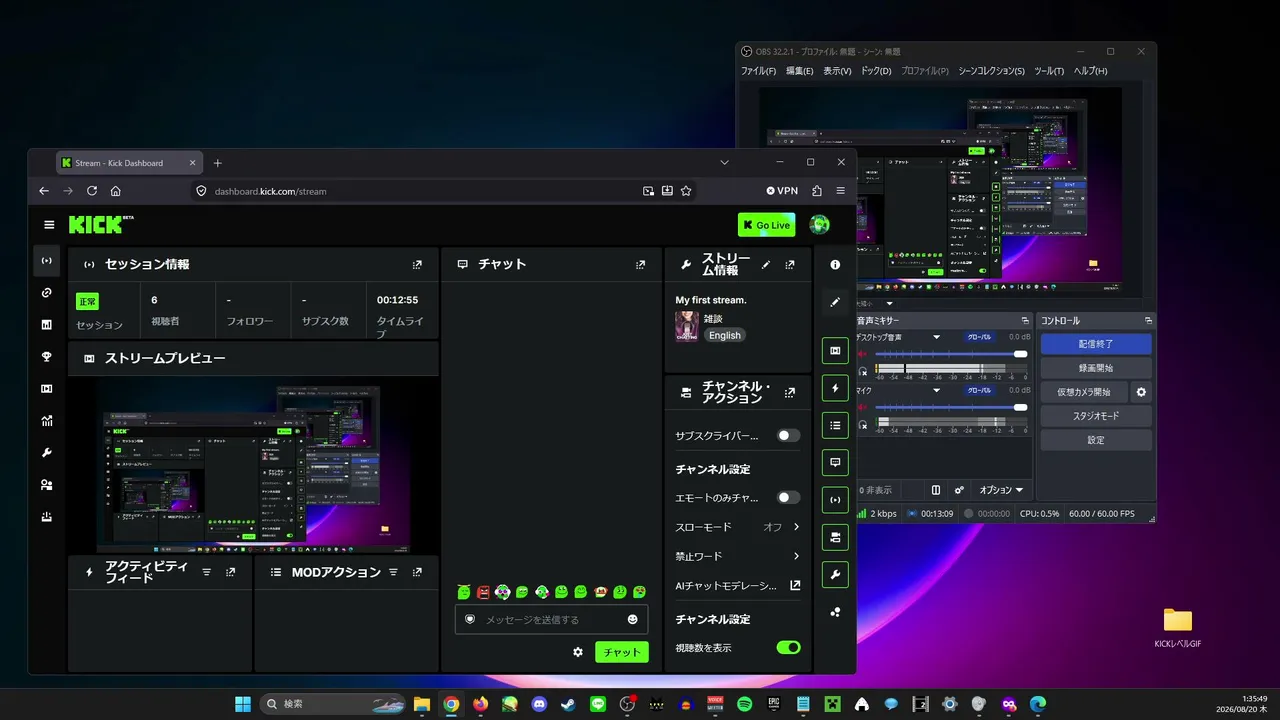Click スタジオモード in OBS controls
The height and width of the screenshot is (720, 1280).
[1096, 416]
